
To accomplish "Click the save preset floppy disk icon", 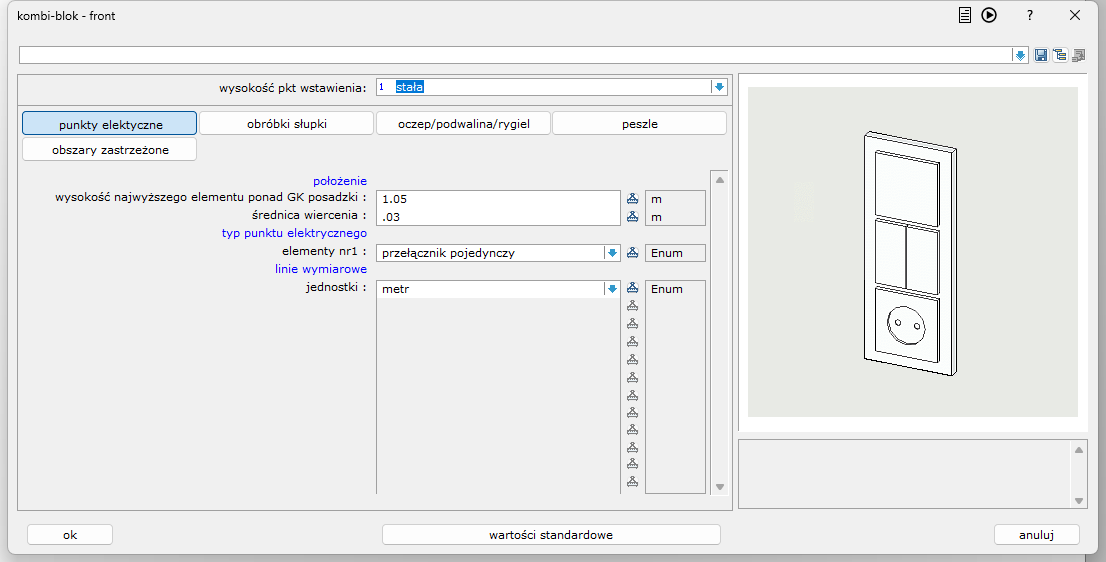I will pyautogui.click(x=1041, y=55).
